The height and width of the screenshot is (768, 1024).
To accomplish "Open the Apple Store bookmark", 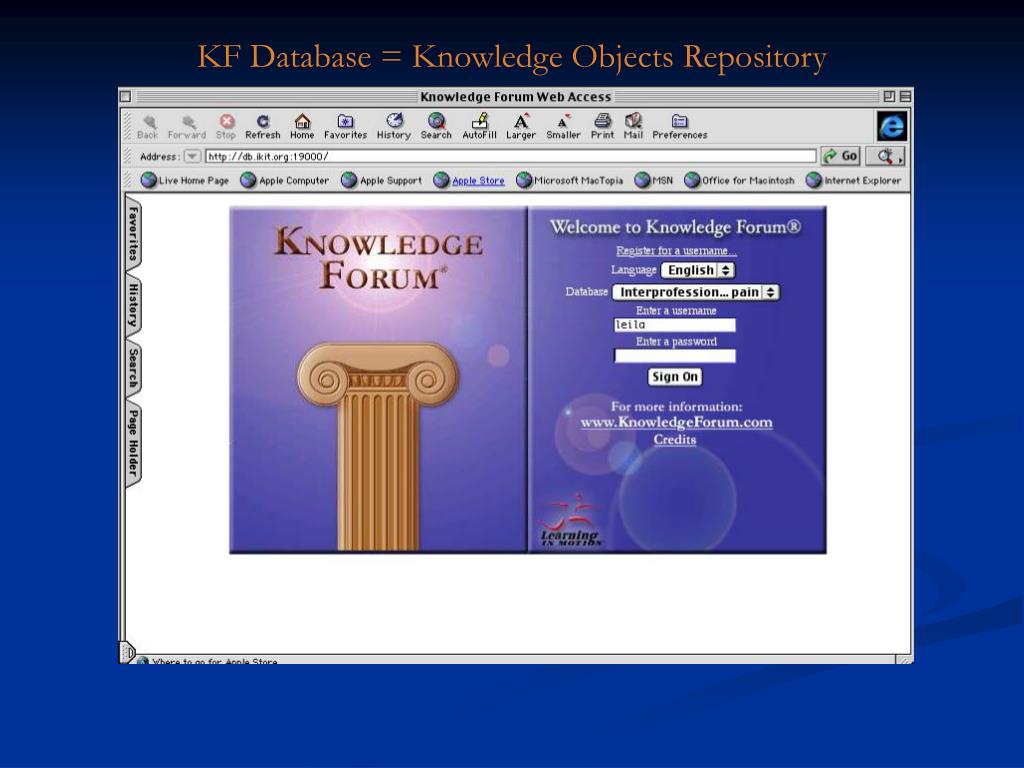I will tap(469, 180).
